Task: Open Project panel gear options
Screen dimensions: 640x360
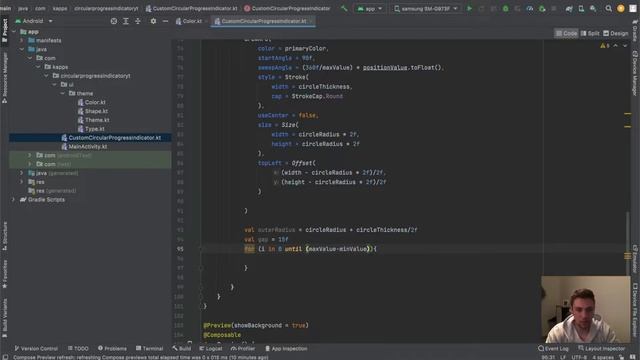Action: click(153, 21)
